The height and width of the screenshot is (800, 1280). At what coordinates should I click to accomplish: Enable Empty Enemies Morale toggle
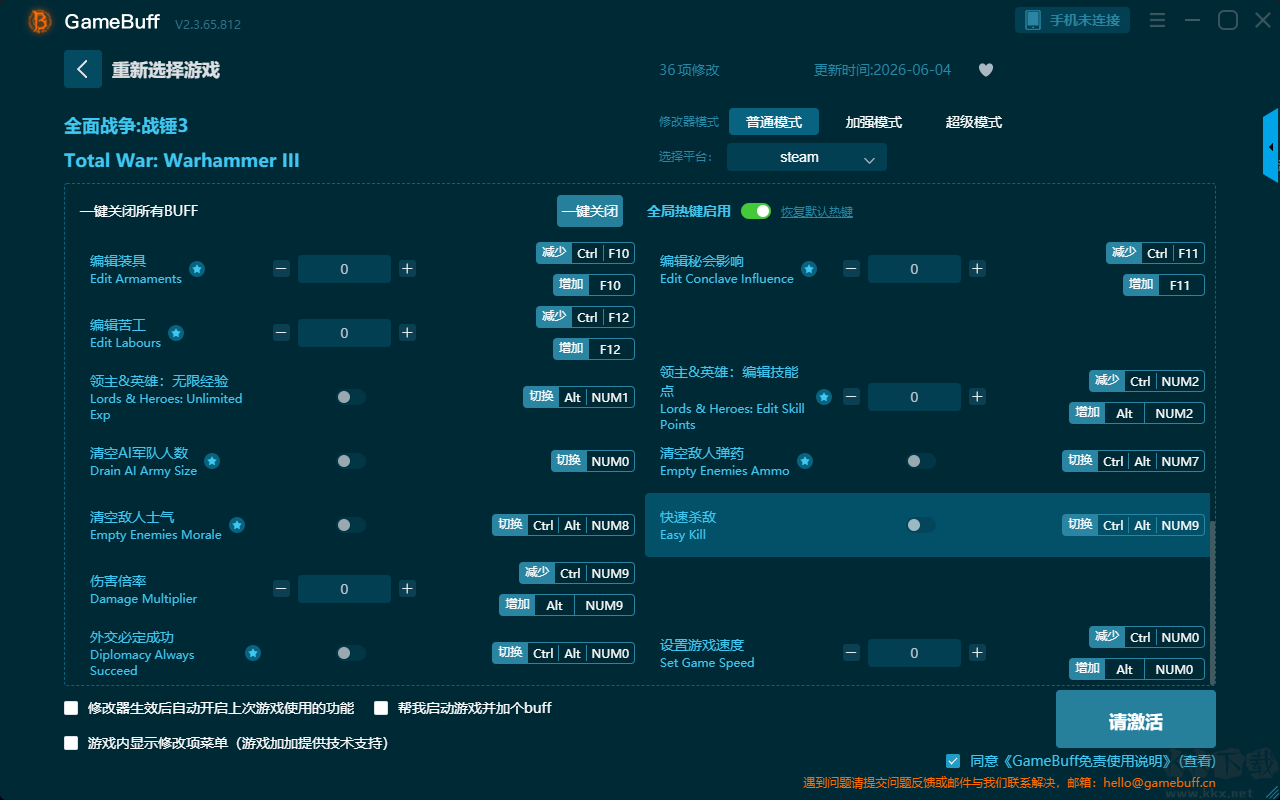tap(350, 525)
